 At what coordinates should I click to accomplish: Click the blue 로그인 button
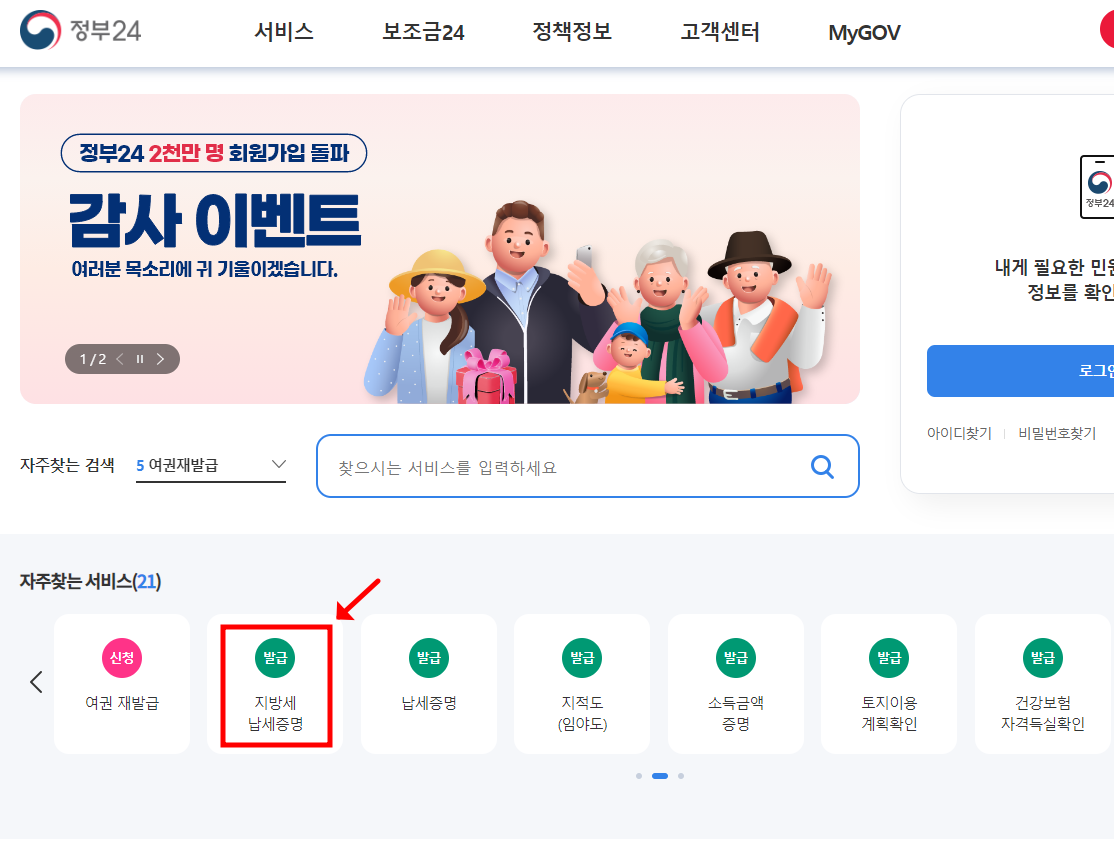[x=1020, y=371]
